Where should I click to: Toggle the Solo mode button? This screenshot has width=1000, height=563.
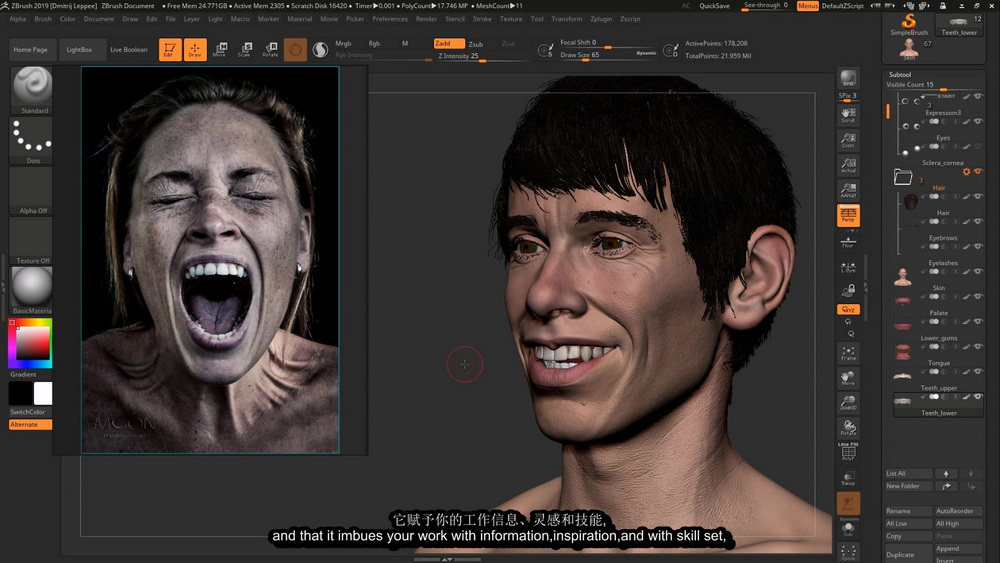click(x=848, y=529)
